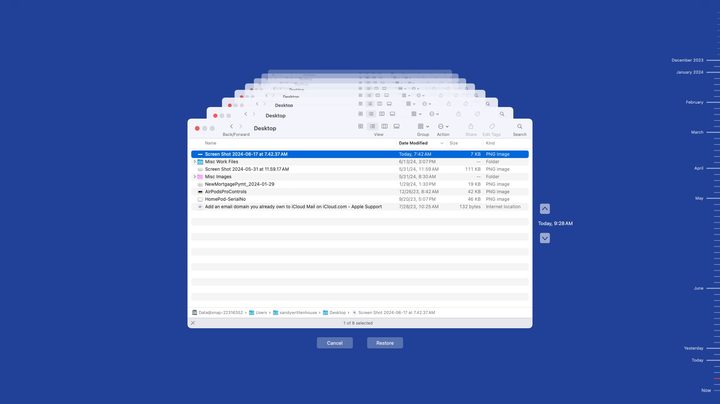This screenshot has height=404, width=720.
Task: Expand the Misc Work Files folder
Action: (x=195, y=162)
